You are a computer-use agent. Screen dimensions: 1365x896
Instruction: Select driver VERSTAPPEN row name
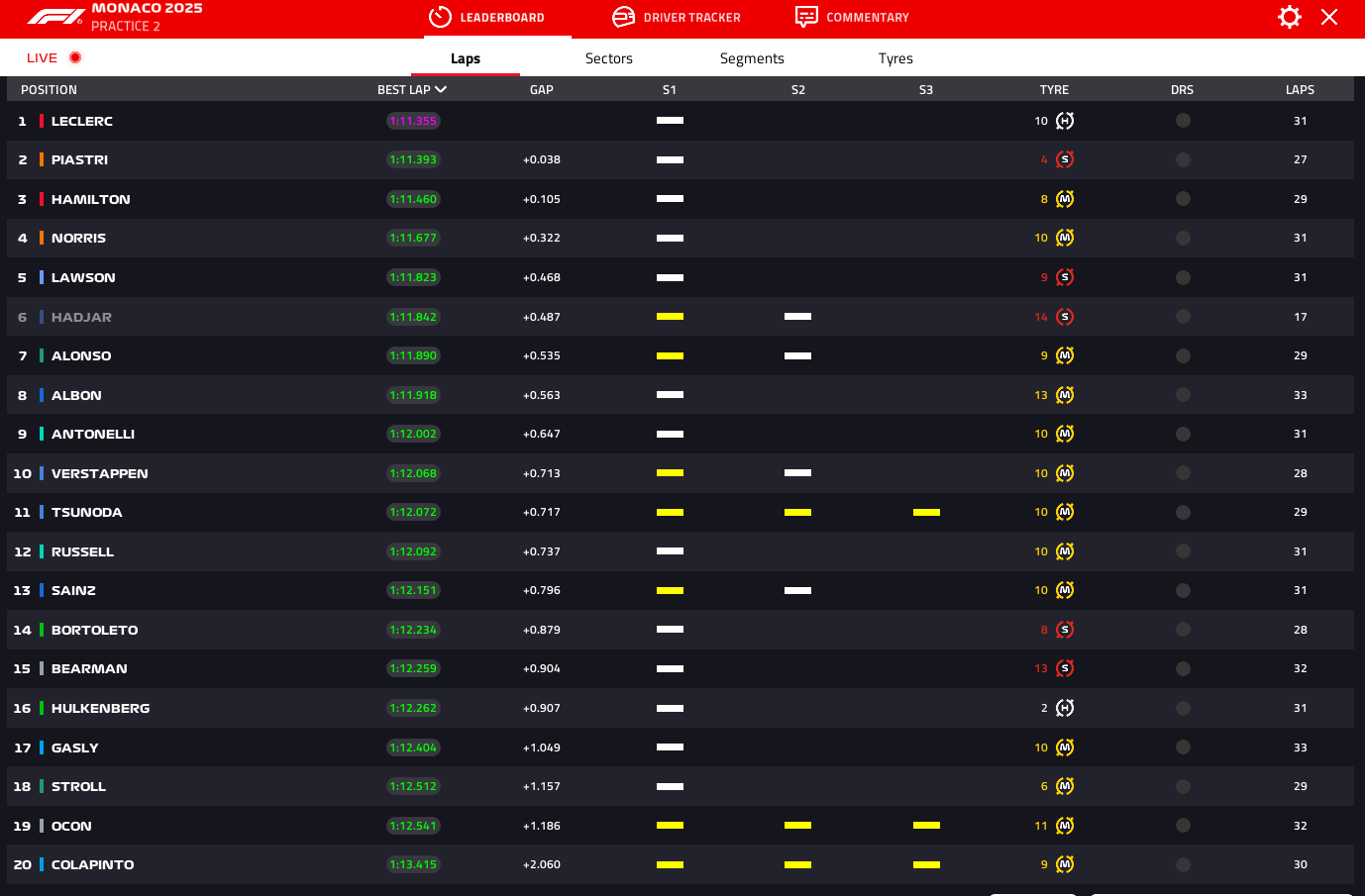pos(100,473)
